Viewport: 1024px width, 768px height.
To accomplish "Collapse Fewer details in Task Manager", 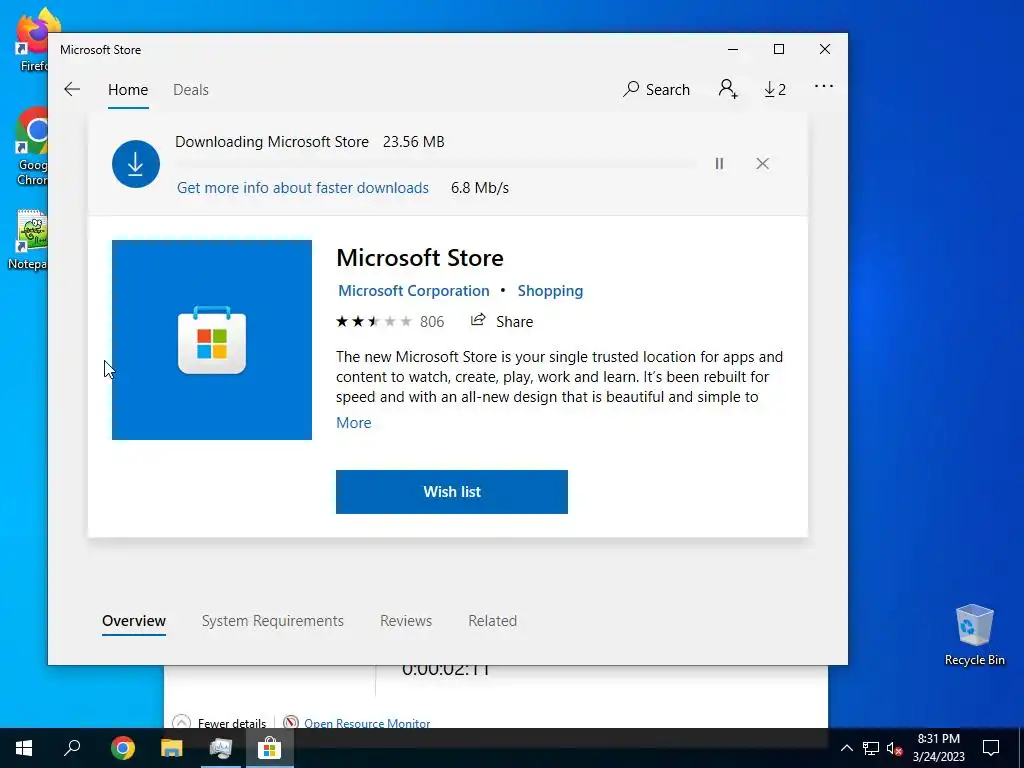I will click(220, 723).
